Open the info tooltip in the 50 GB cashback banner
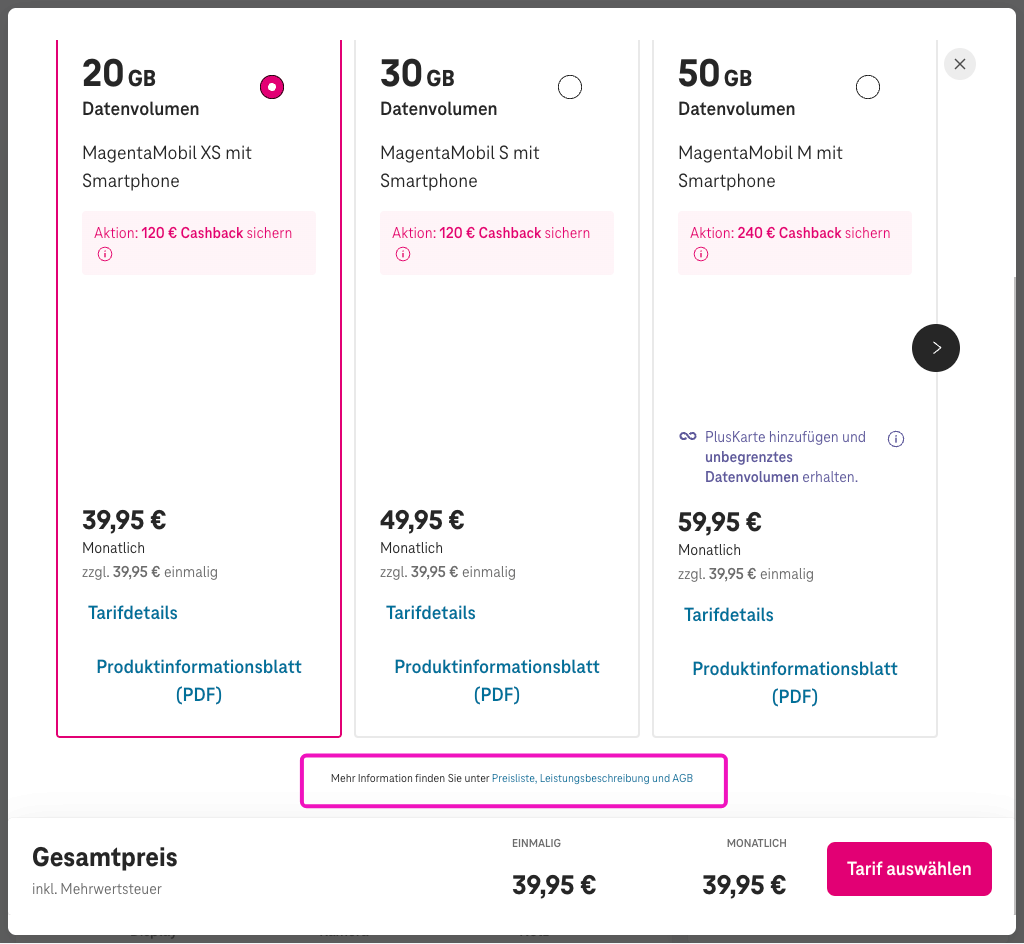This screenshot has width=1024, height=944. (701, 254)
